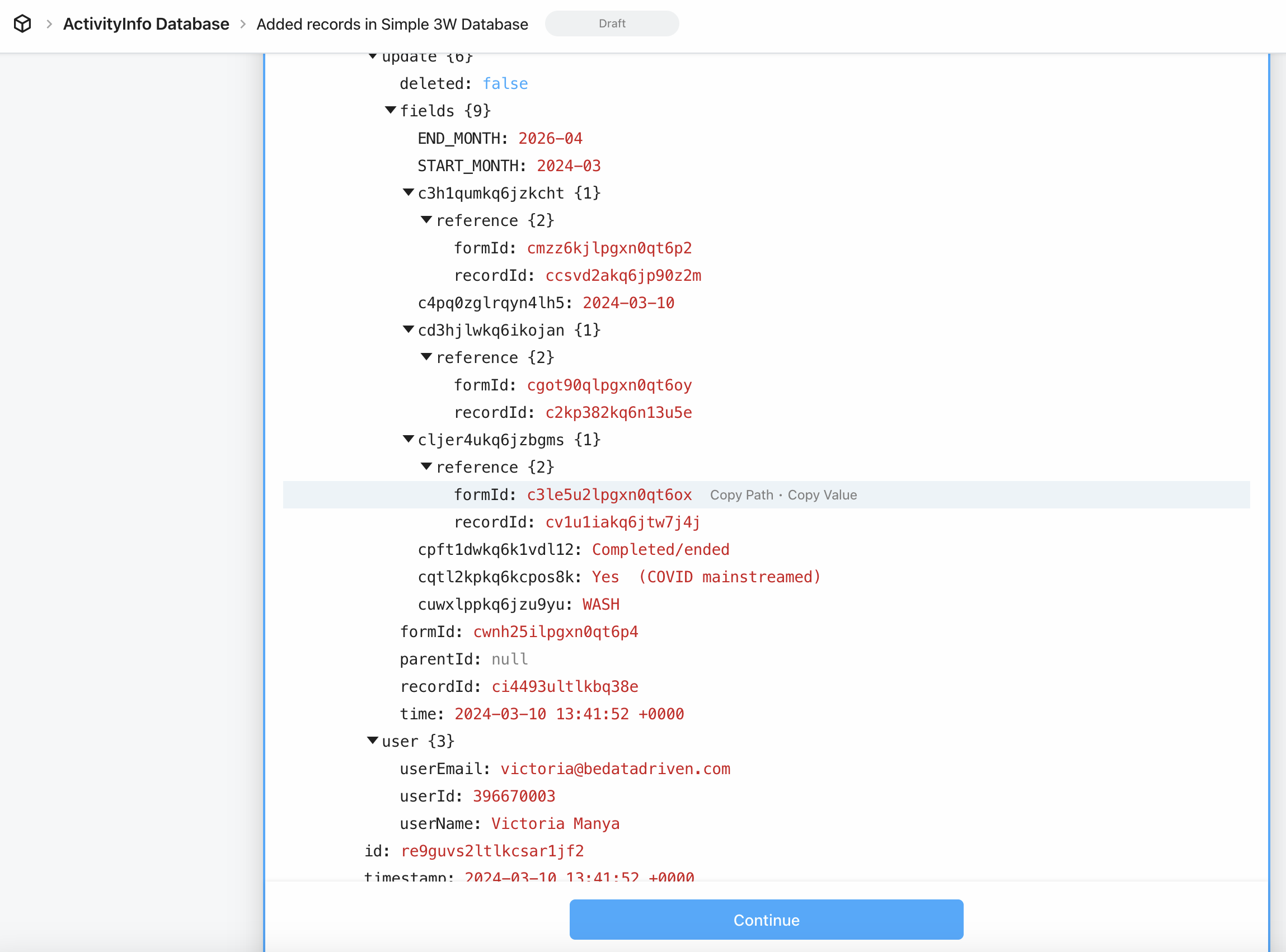Collapse the user {3} node
The image size is (1286, 952).
[373, 740]
